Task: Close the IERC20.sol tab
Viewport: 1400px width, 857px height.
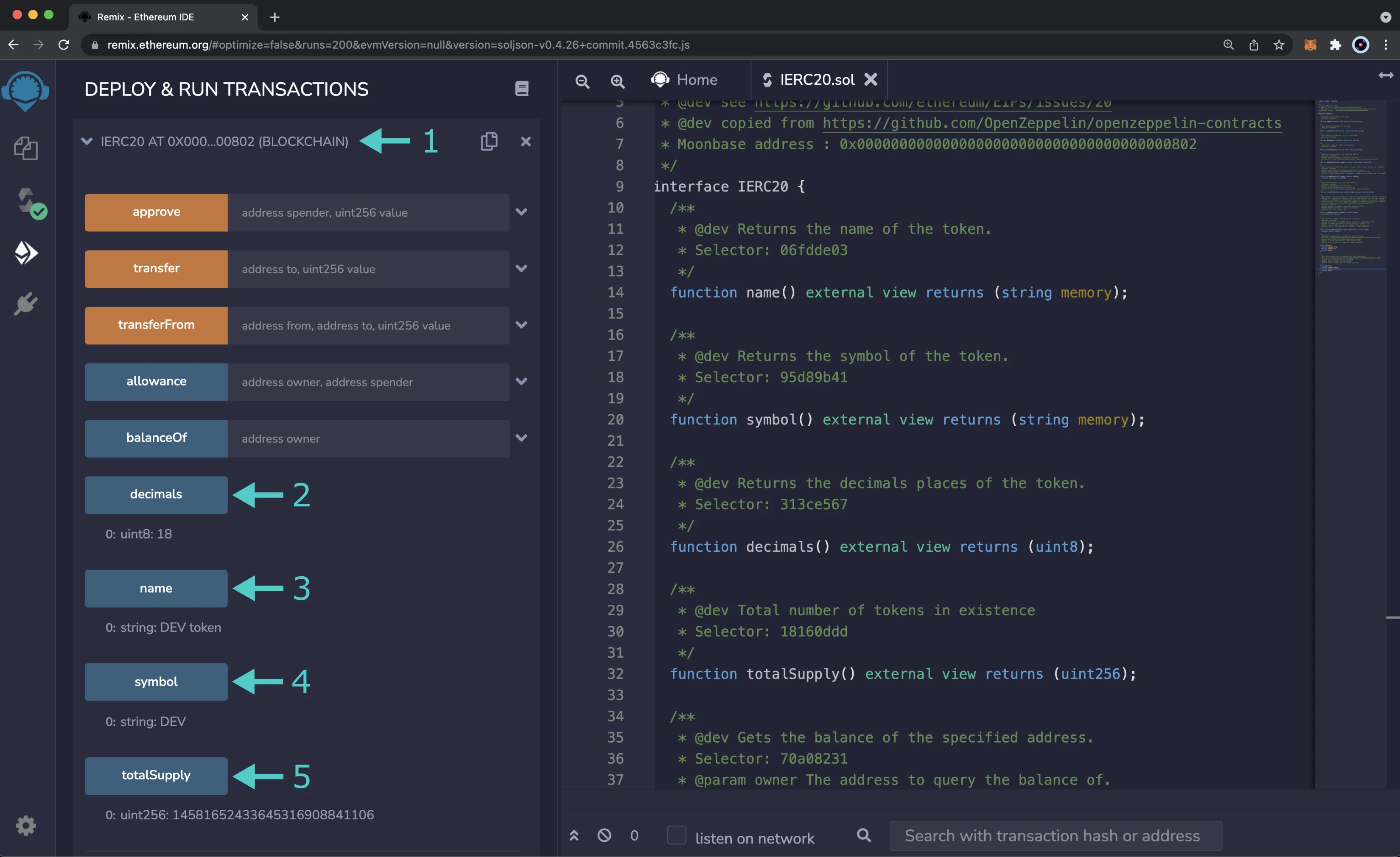Action: 871,80
